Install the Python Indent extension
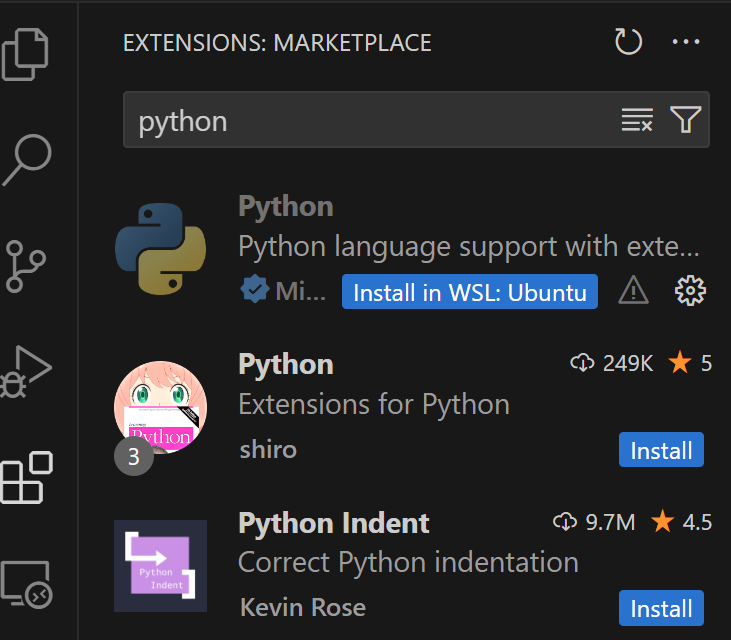 tap(661, 608)
